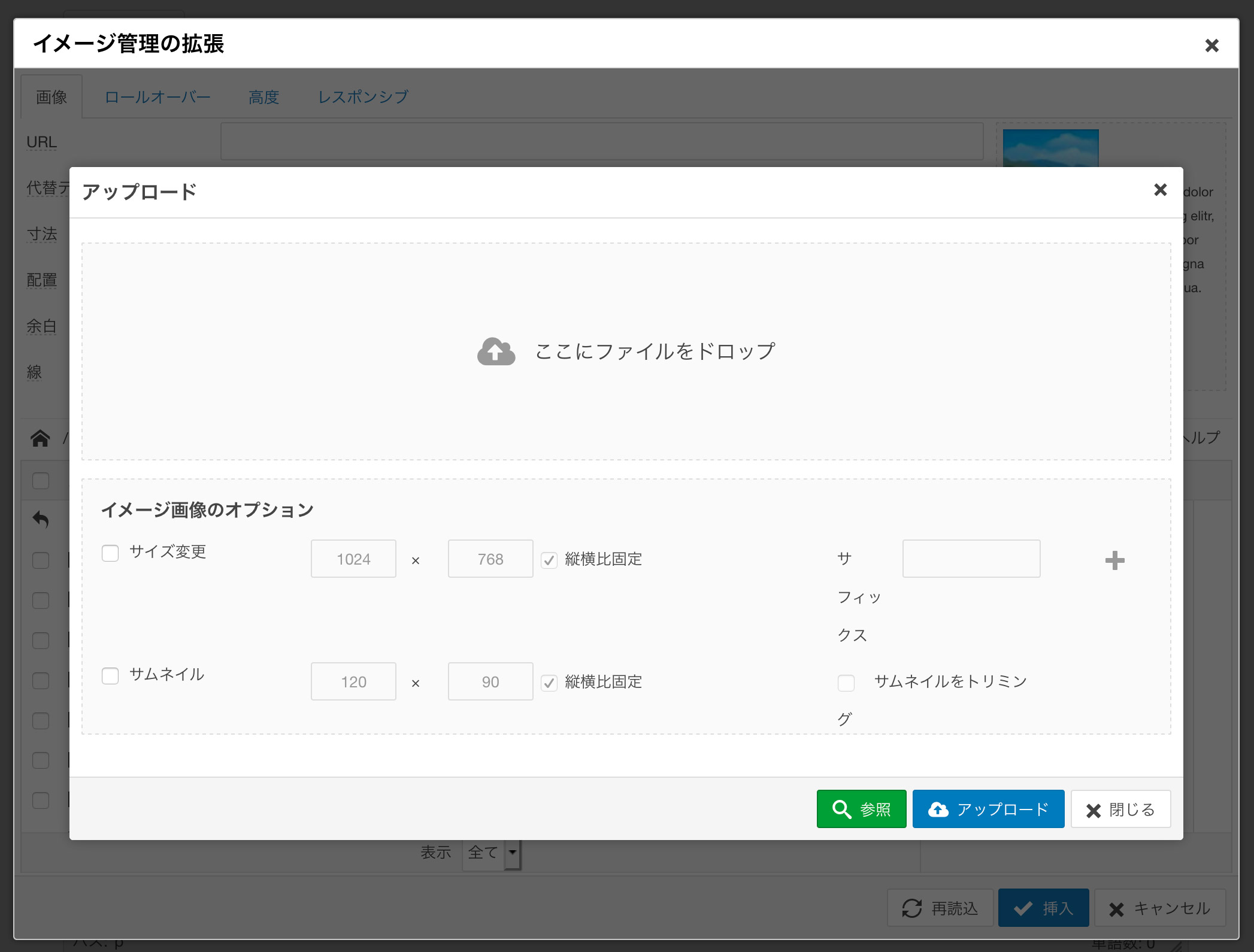Click the blue アップロード button
Image resolution: width=1254 pixels, height=952 pixels.
[x=988, y=809]
